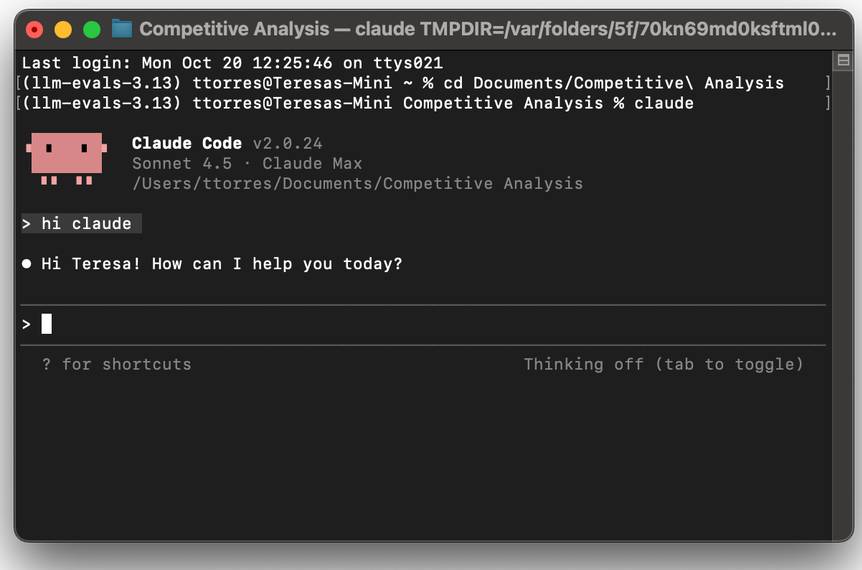Click the Claude Code pixel mascot logo
Viewport: 862px width, 570px height.
coord(66,158)
